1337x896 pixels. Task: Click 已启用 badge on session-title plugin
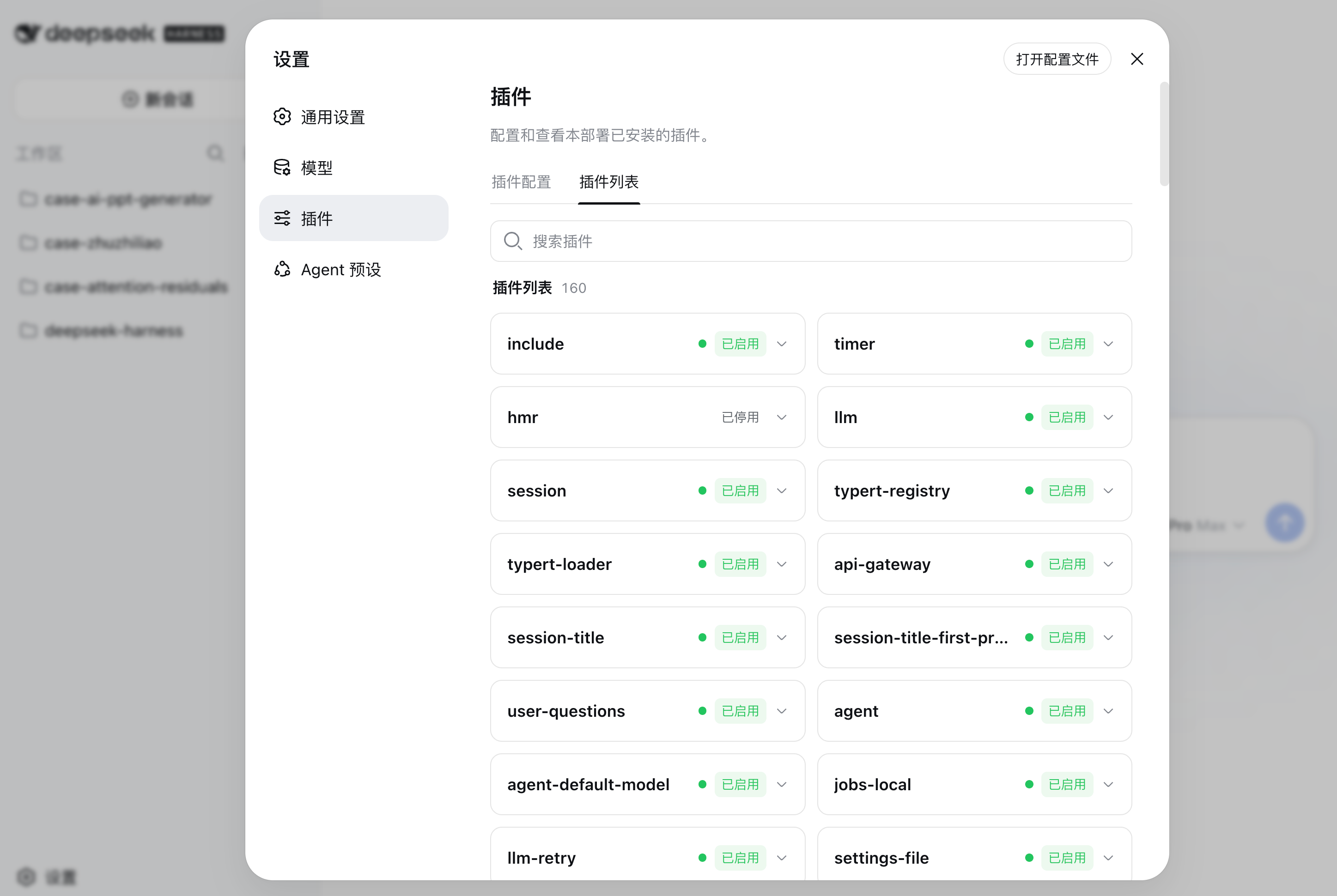click(740, 637)
